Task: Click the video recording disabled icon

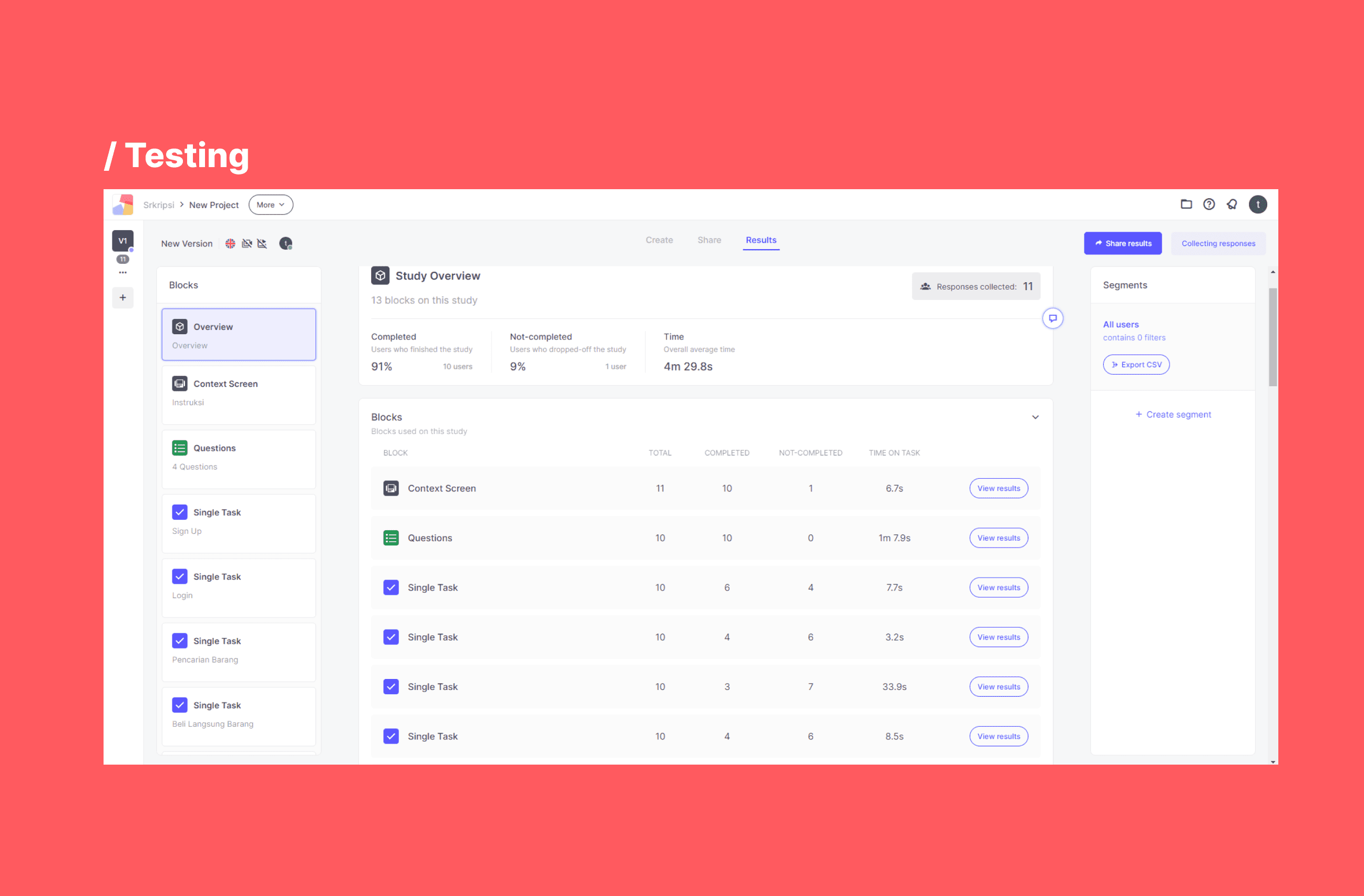Action: pyautogui.click(x=247, y=243)
